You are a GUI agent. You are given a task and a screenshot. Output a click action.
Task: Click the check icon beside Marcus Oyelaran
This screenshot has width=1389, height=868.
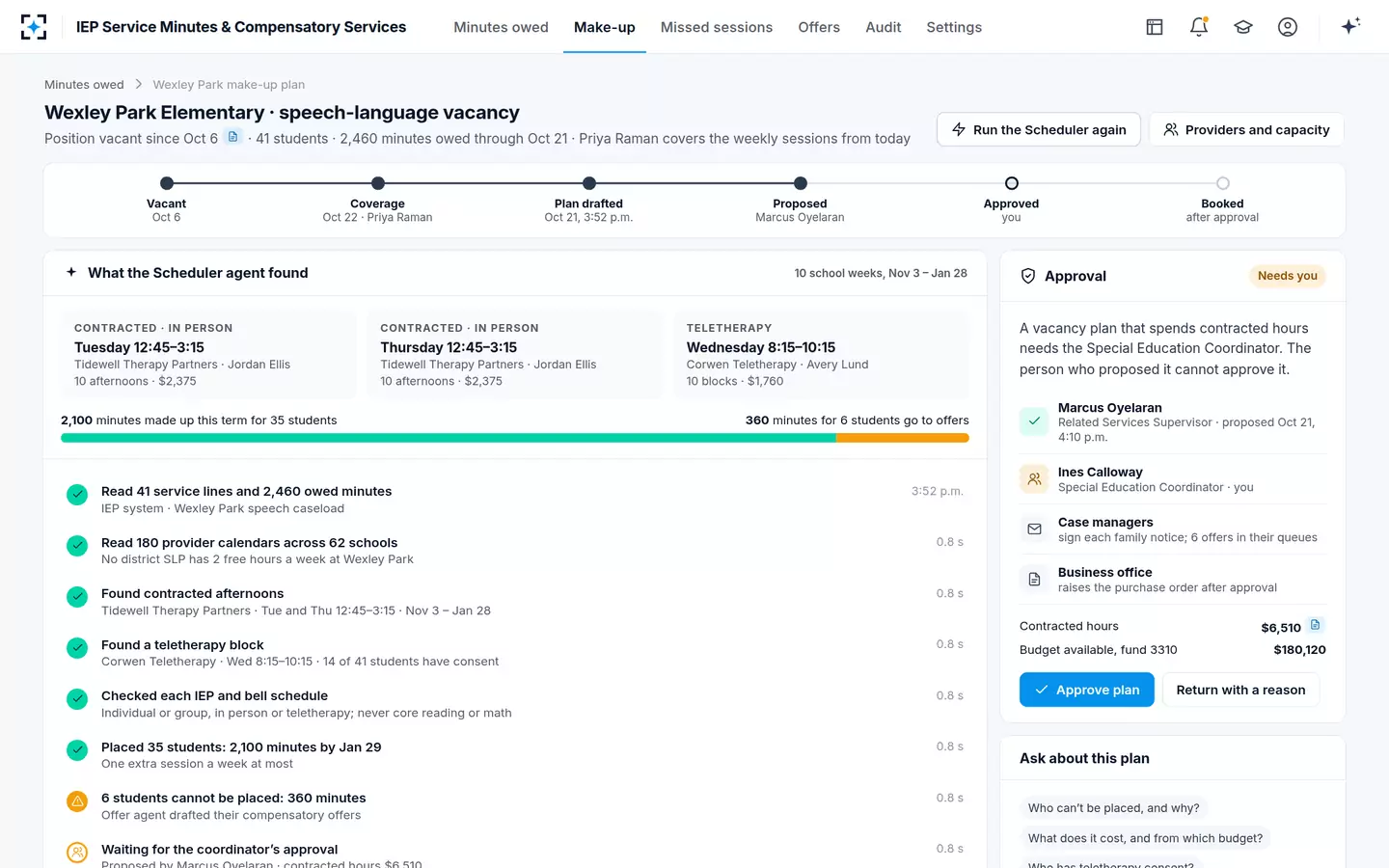point(1034,421)
